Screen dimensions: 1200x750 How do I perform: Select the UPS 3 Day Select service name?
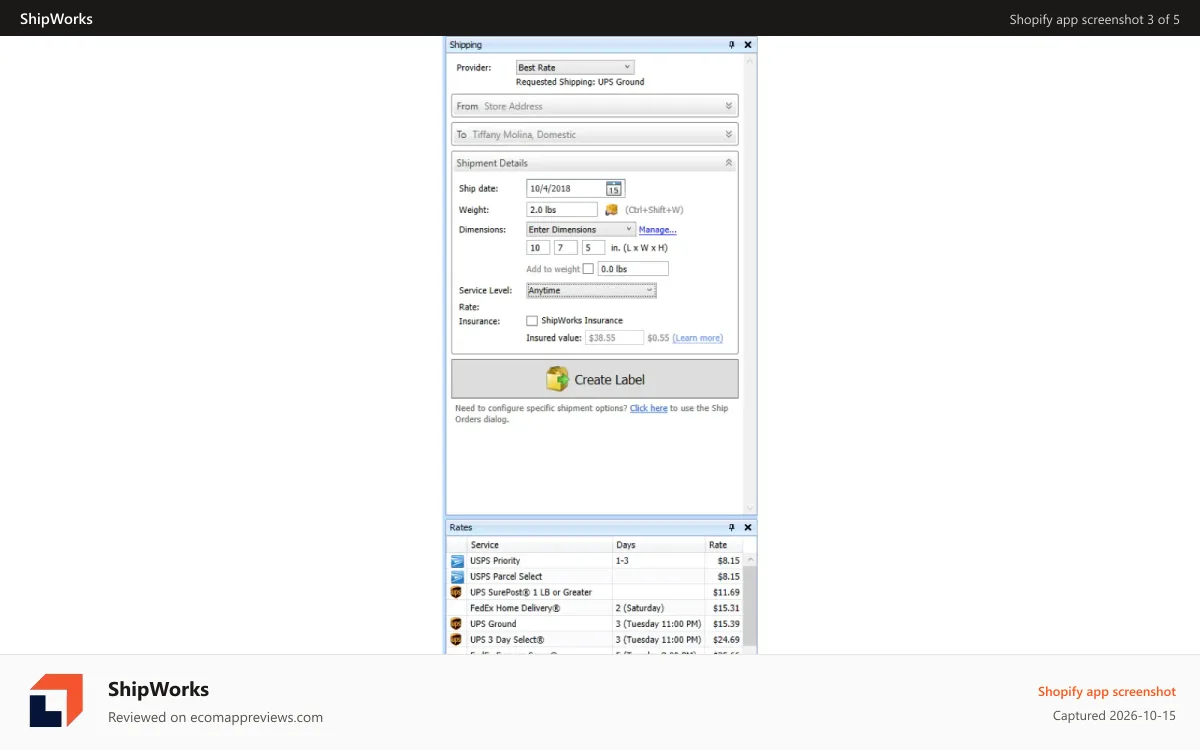(507, 640)
